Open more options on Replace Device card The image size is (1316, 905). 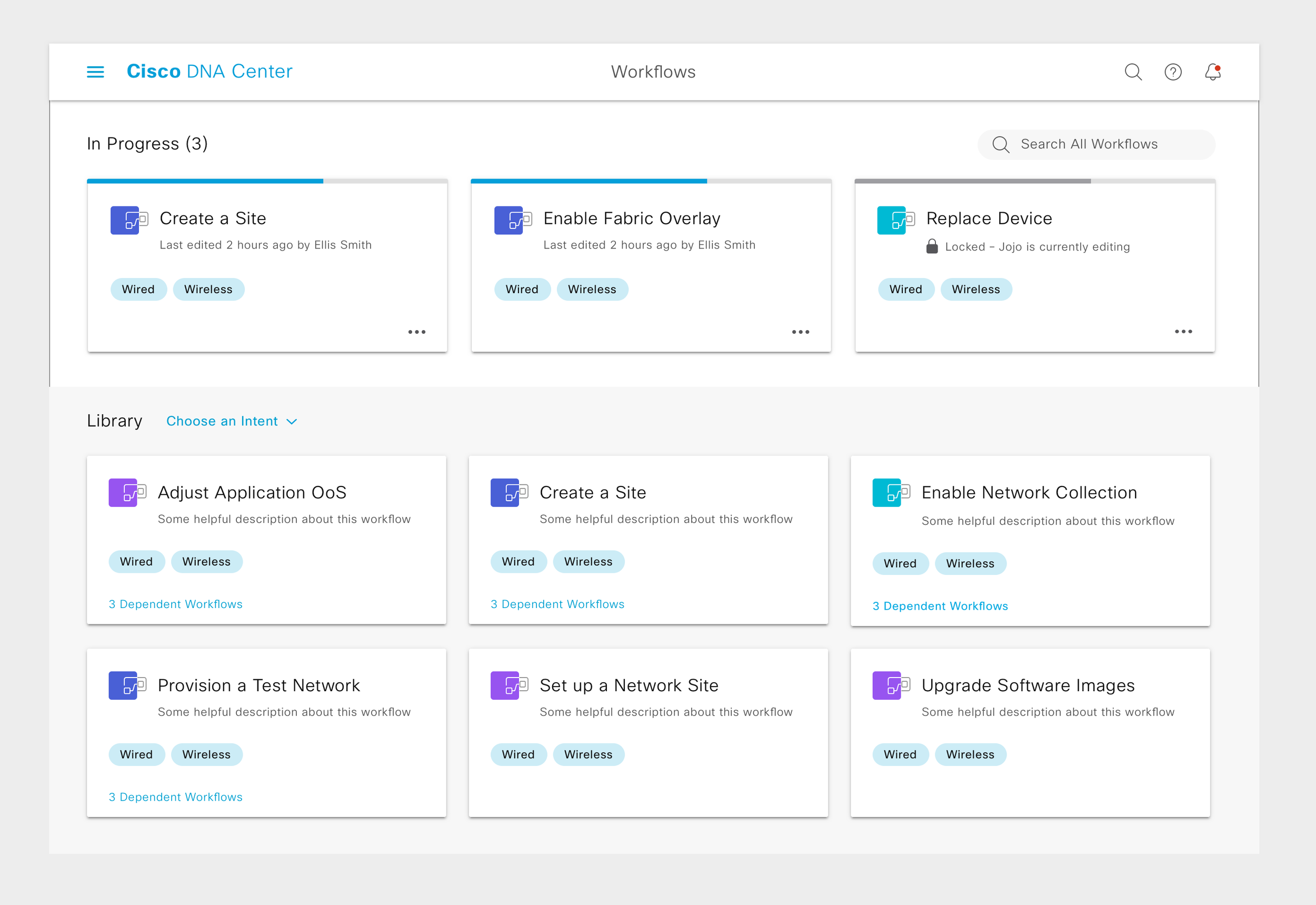point(1183,331)
